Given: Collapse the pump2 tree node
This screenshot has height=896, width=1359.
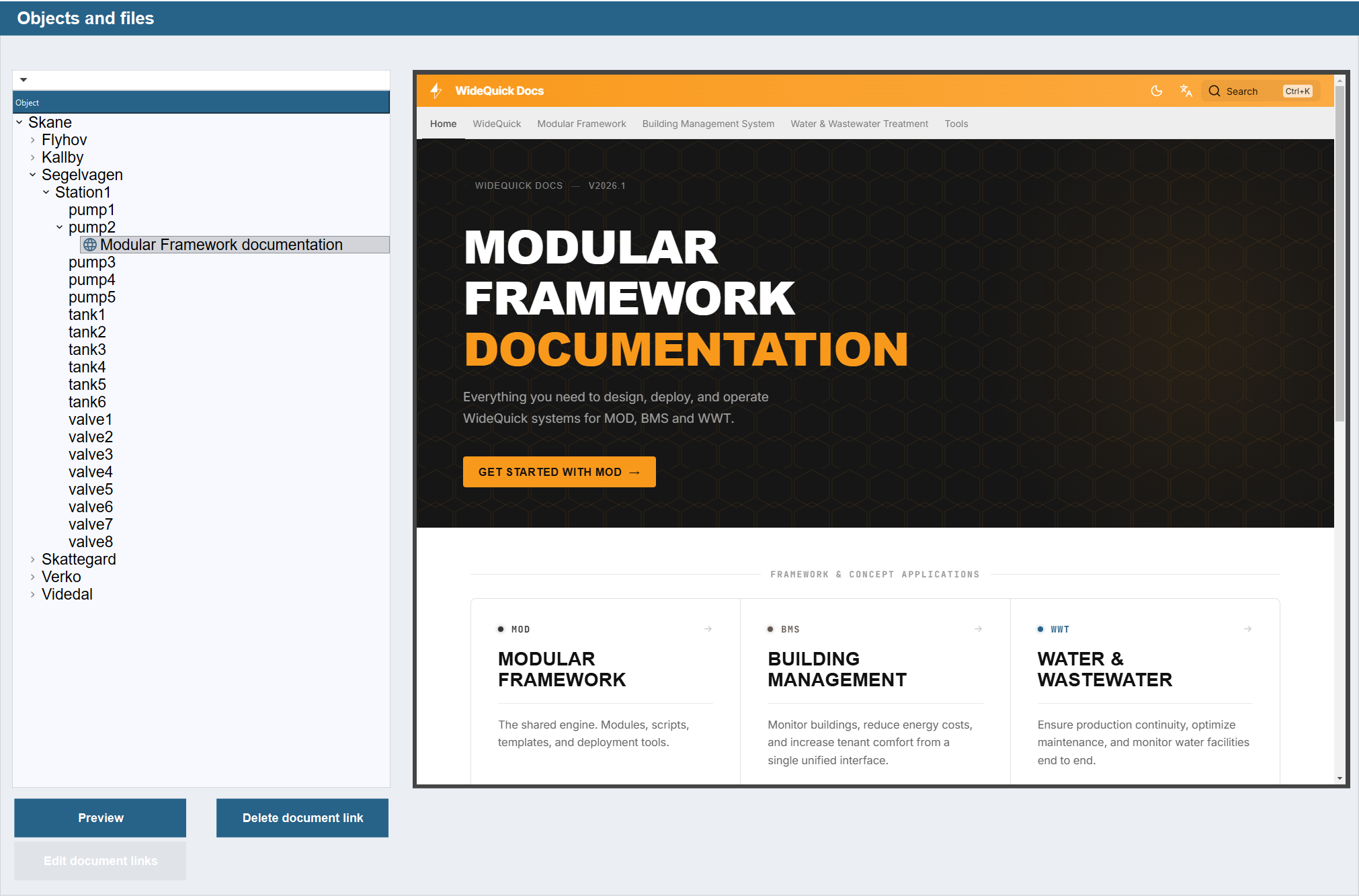Looking at the screenshot, I should [x=59, y=227].
